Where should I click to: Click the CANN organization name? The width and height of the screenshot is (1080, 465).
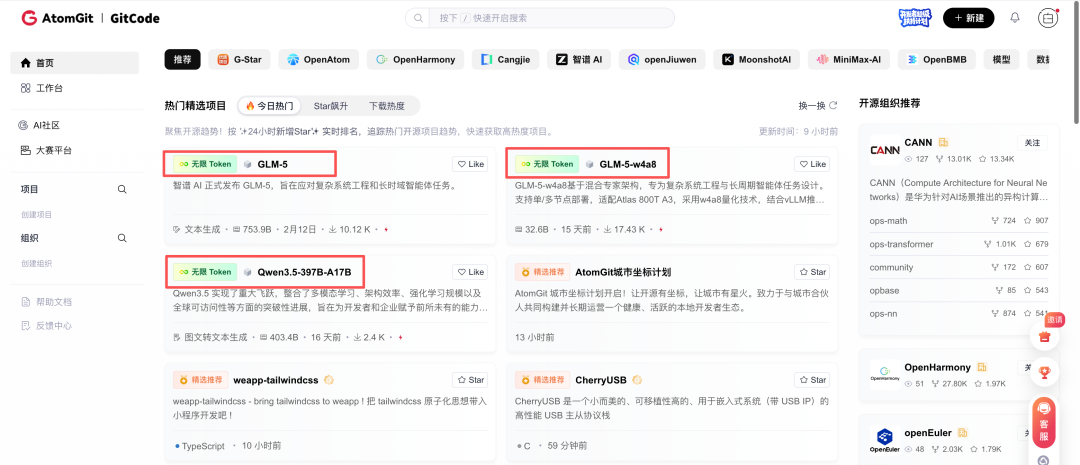(918, 143)
